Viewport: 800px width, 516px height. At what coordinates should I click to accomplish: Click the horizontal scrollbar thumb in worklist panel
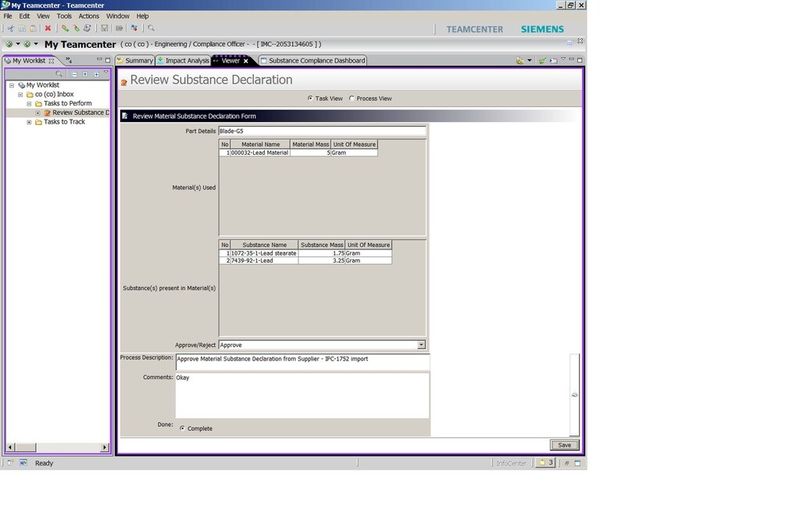tap(26, 447)
